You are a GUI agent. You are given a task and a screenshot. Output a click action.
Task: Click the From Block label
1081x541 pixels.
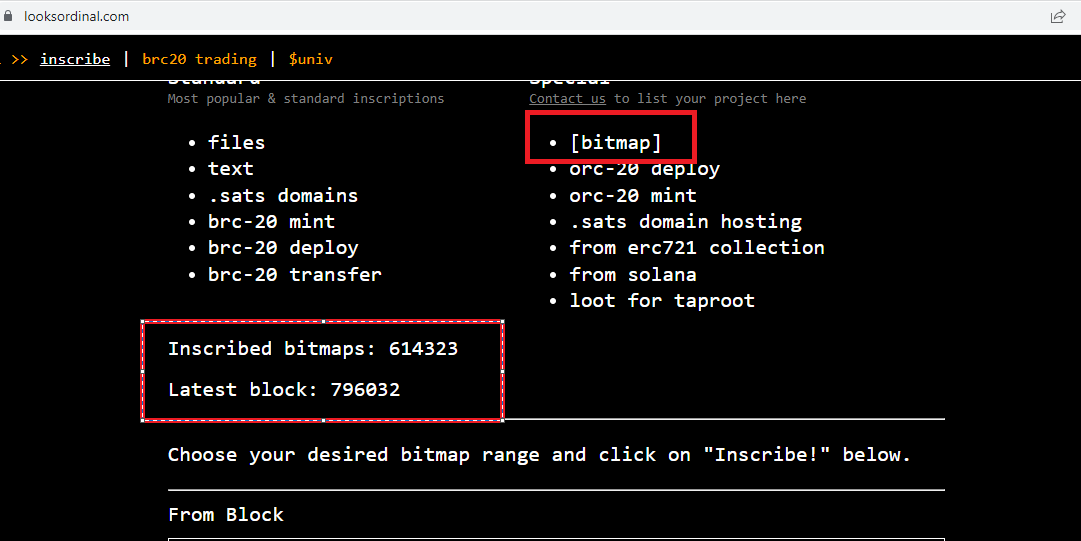pyautogui.click(x=225, y=515)
